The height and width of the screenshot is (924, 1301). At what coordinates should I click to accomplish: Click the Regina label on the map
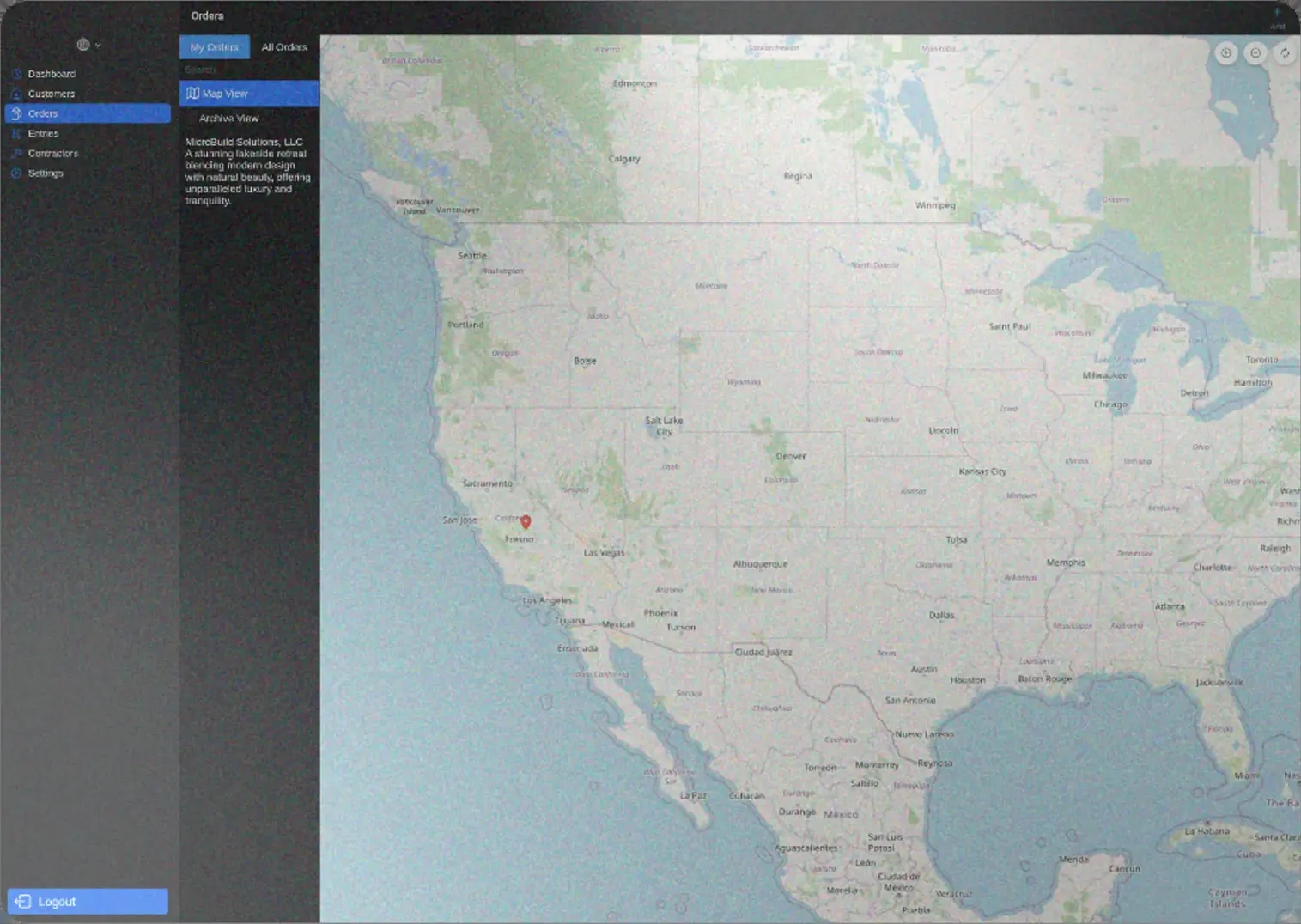pos(797,176)
